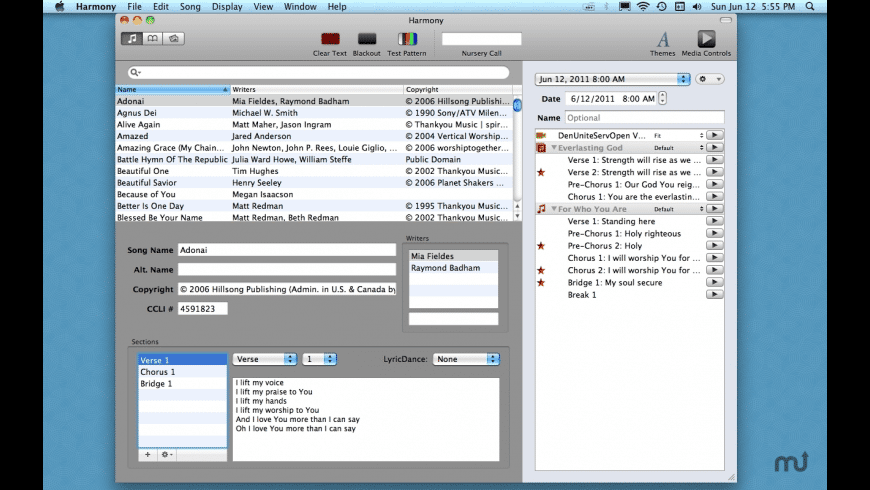This screenshot has height=490, width=870.
Task: Click the CCLI number field
Action: (x=203, y=309)
